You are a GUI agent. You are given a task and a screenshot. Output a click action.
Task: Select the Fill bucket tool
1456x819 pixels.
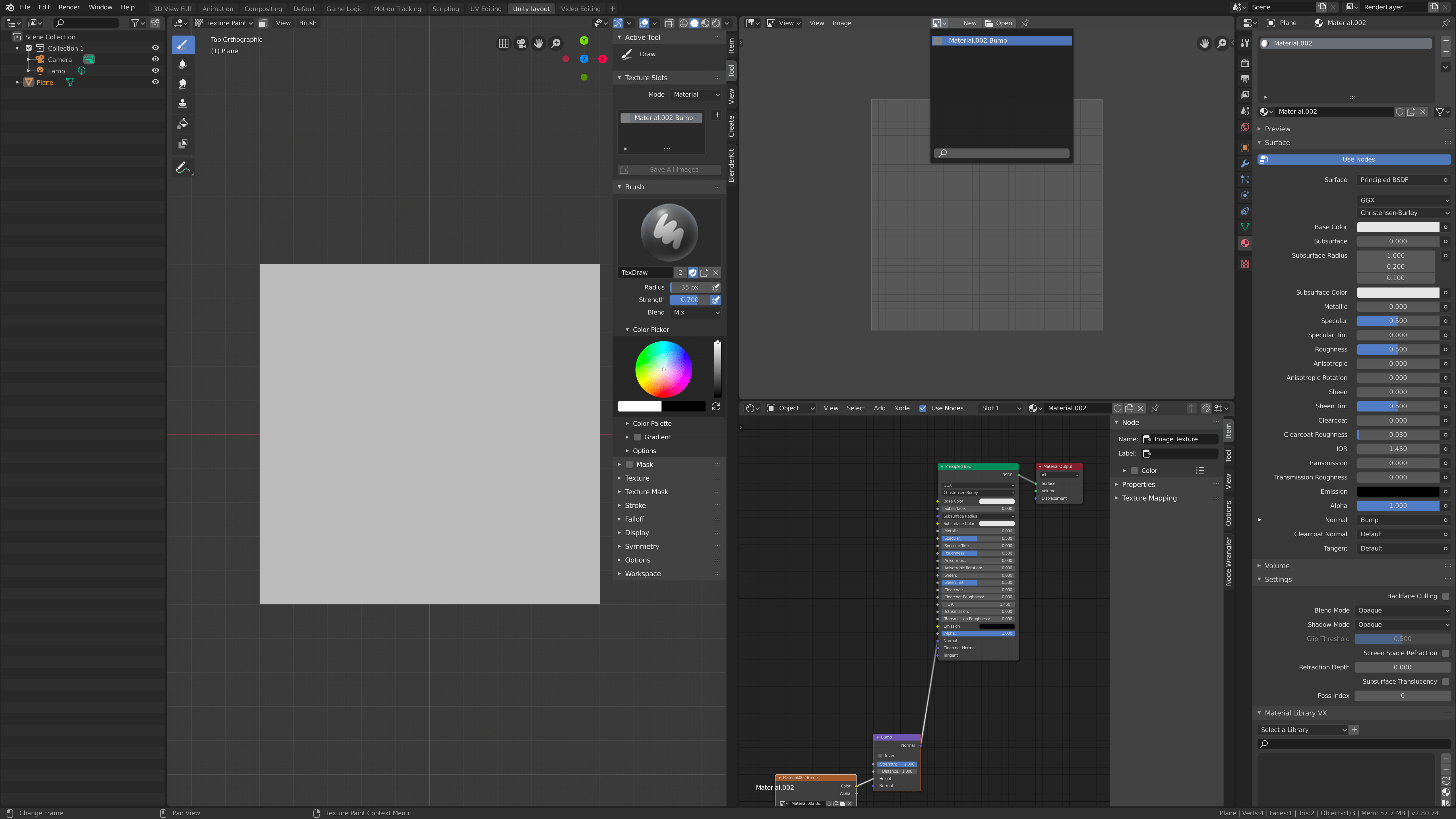coord(183,123)
